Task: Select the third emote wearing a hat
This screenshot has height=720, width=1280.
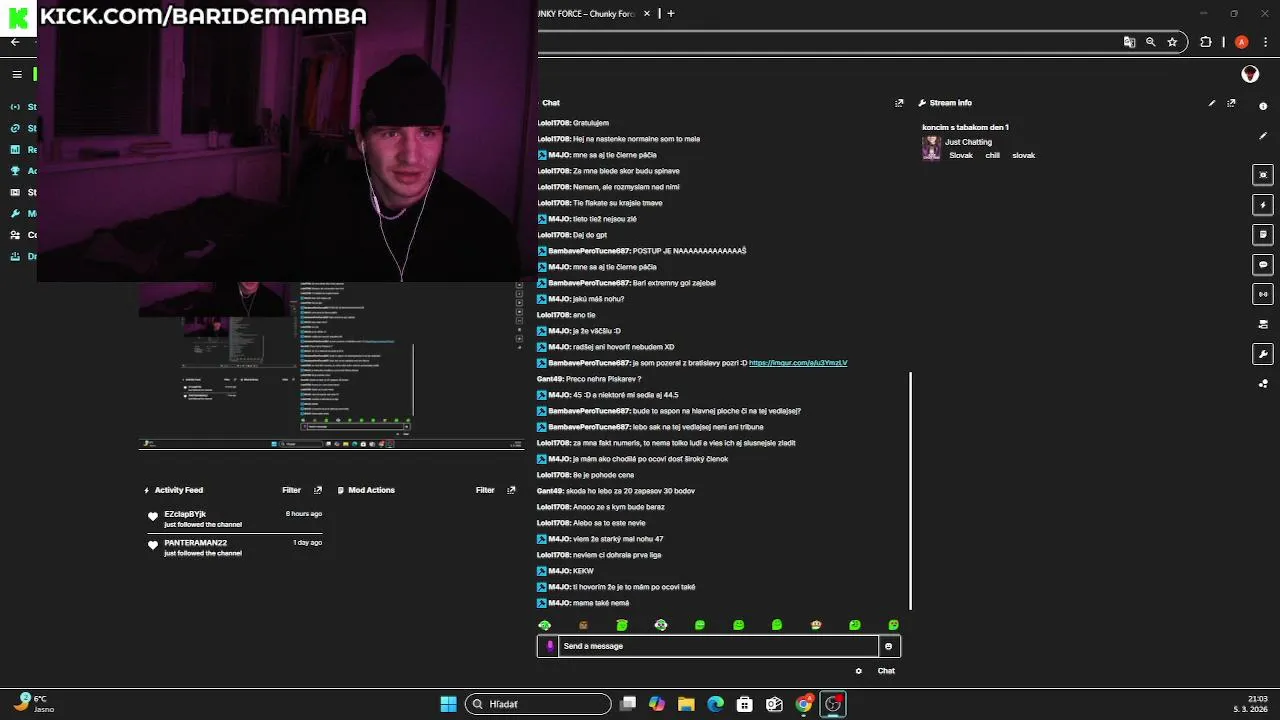Action: click(x=622, y=625)
